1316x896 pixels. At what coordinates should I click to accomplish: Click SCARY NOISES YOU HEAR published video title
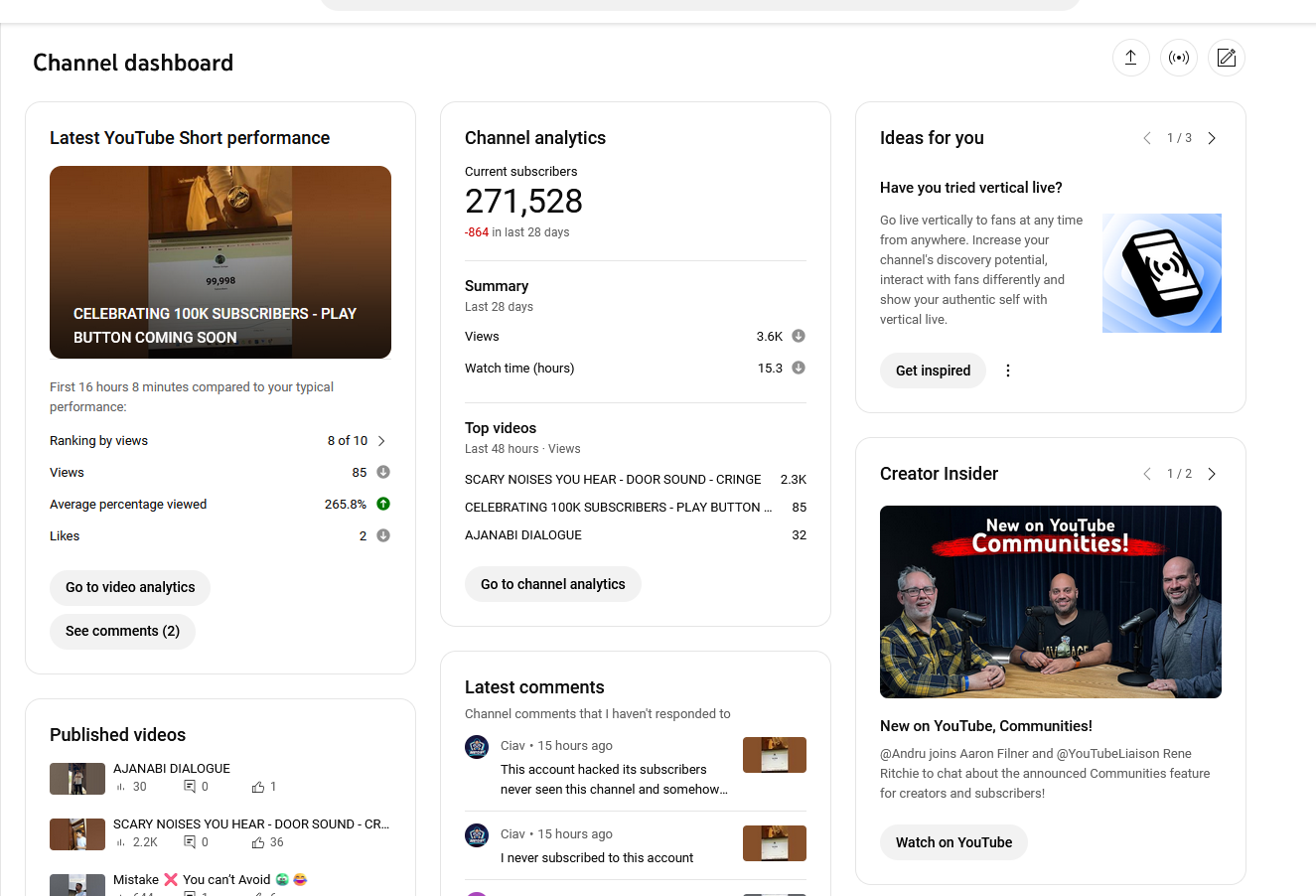(x=251, y=824)
